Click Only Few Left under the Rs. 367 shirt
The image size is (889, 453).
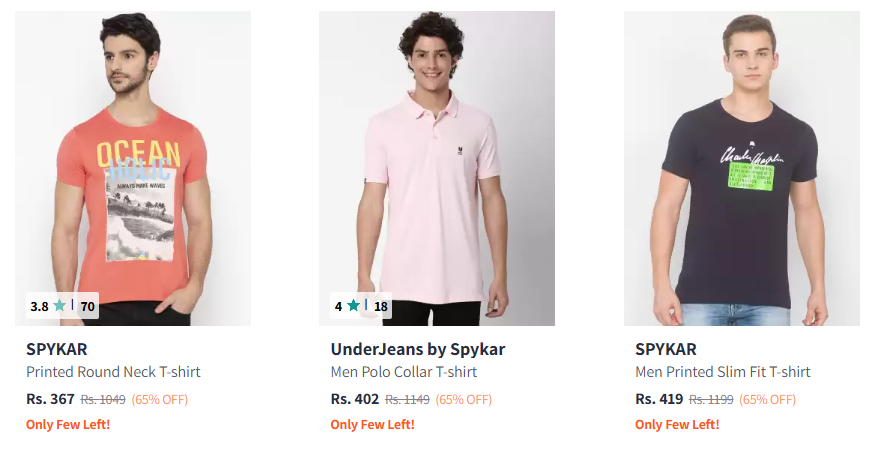[x=68, y=424]
